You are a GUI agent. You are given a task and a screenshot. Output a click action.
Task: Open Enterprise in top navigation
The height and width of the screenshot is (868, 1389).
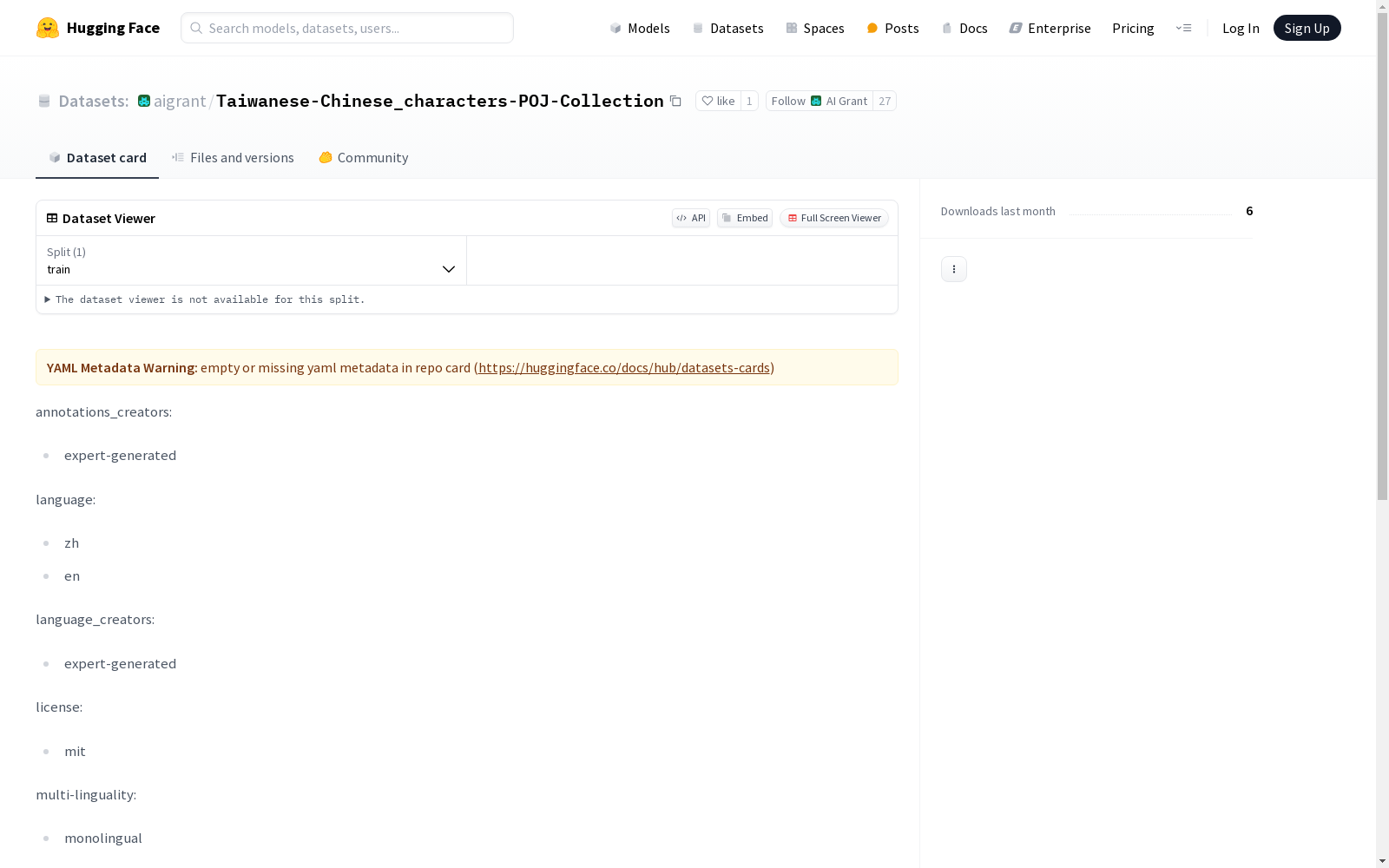click(x=1050, y=28)
